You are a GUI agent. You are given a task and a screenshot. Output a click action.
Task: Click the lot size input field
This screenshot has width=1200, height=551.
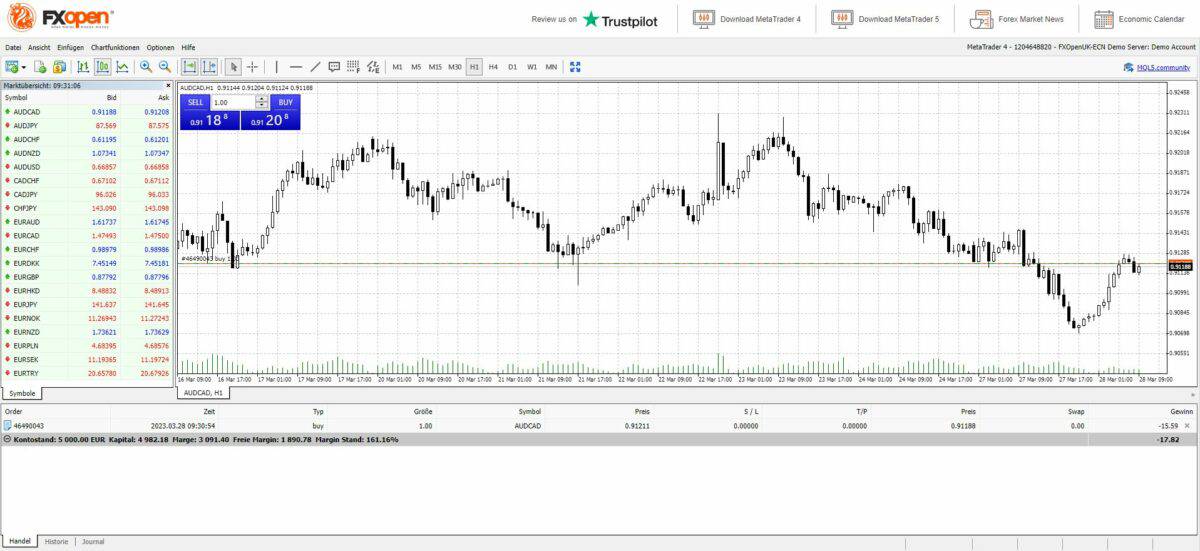(234, 102)
